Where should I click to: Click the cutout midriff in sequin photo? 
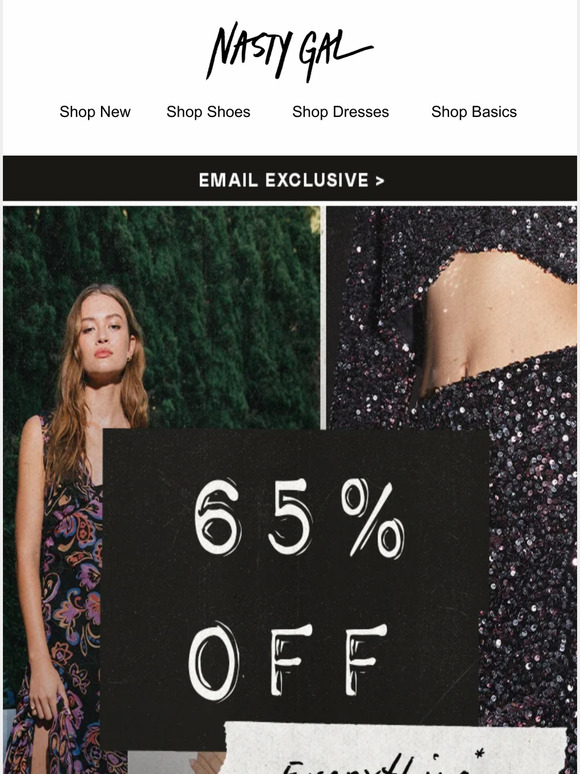coord(494,316)
